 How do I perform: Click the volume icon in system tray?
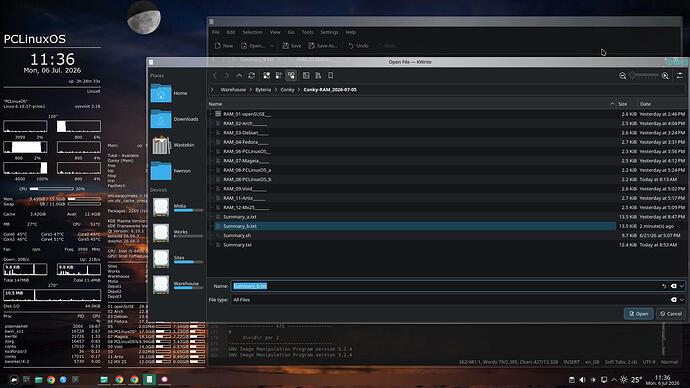click(x=583, y=380)
